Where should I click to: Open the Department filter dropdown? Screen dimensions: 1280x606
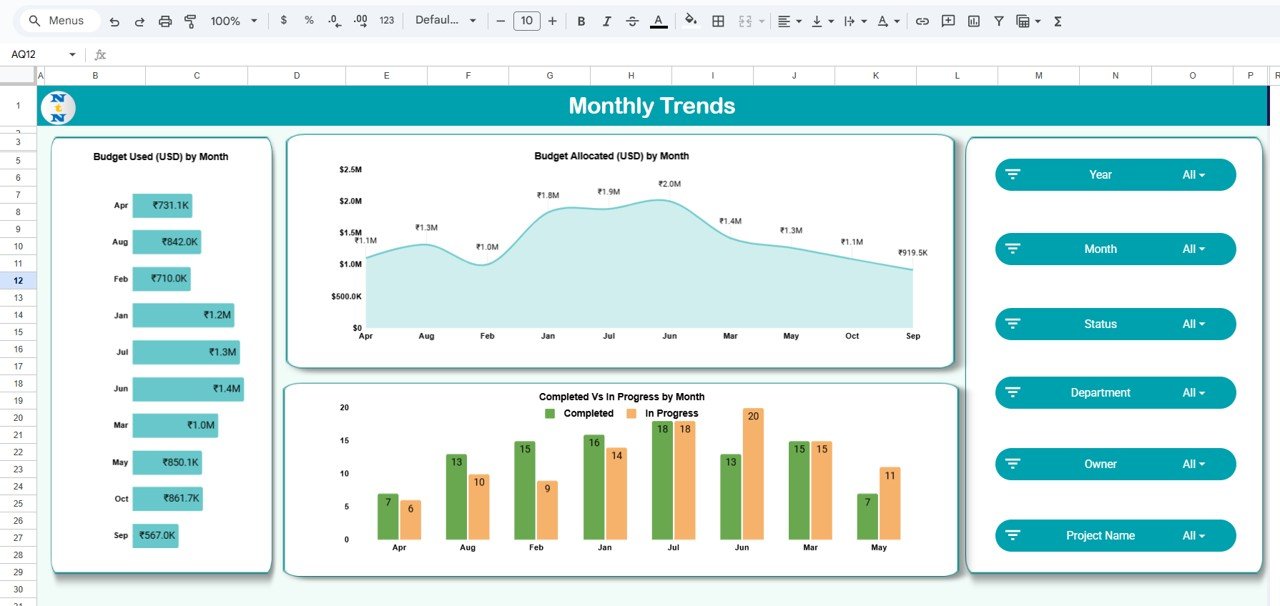point(1193,393)
